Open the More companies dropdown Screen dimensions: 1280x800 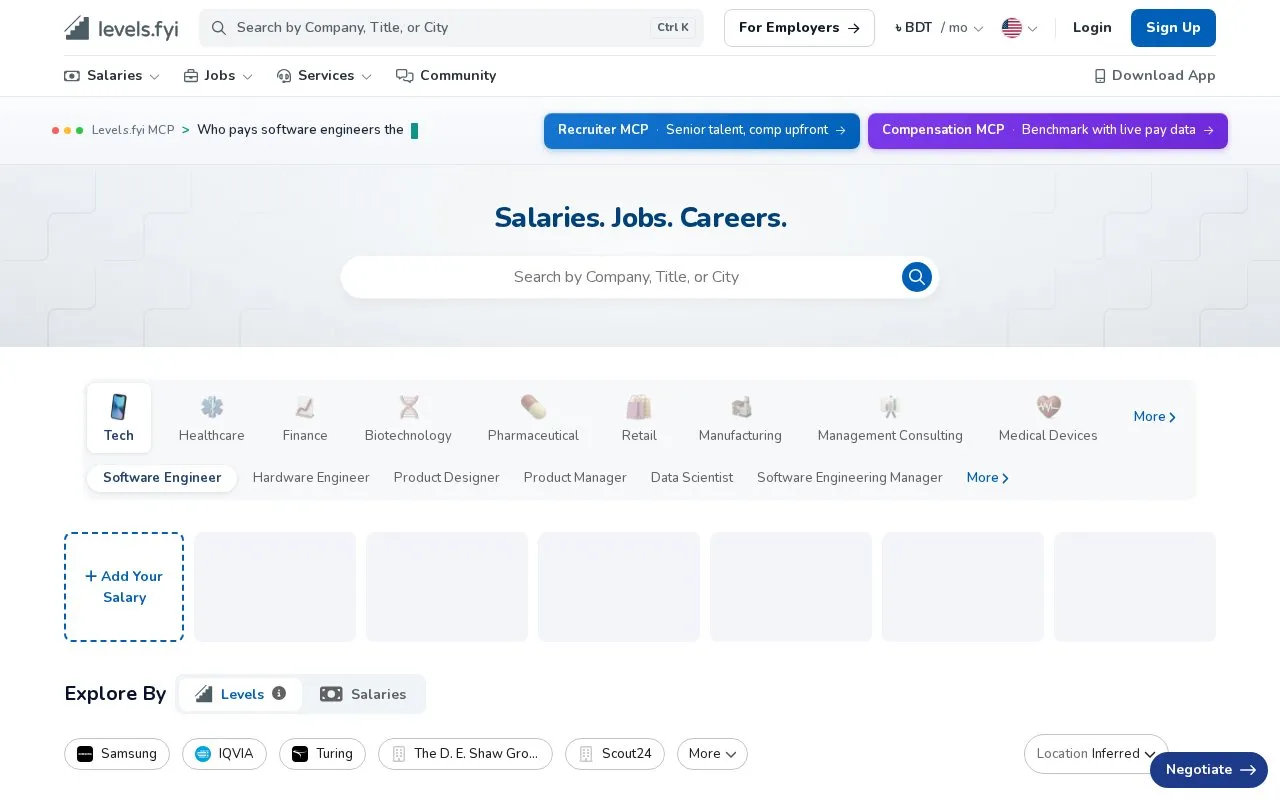tap(712, 754)
